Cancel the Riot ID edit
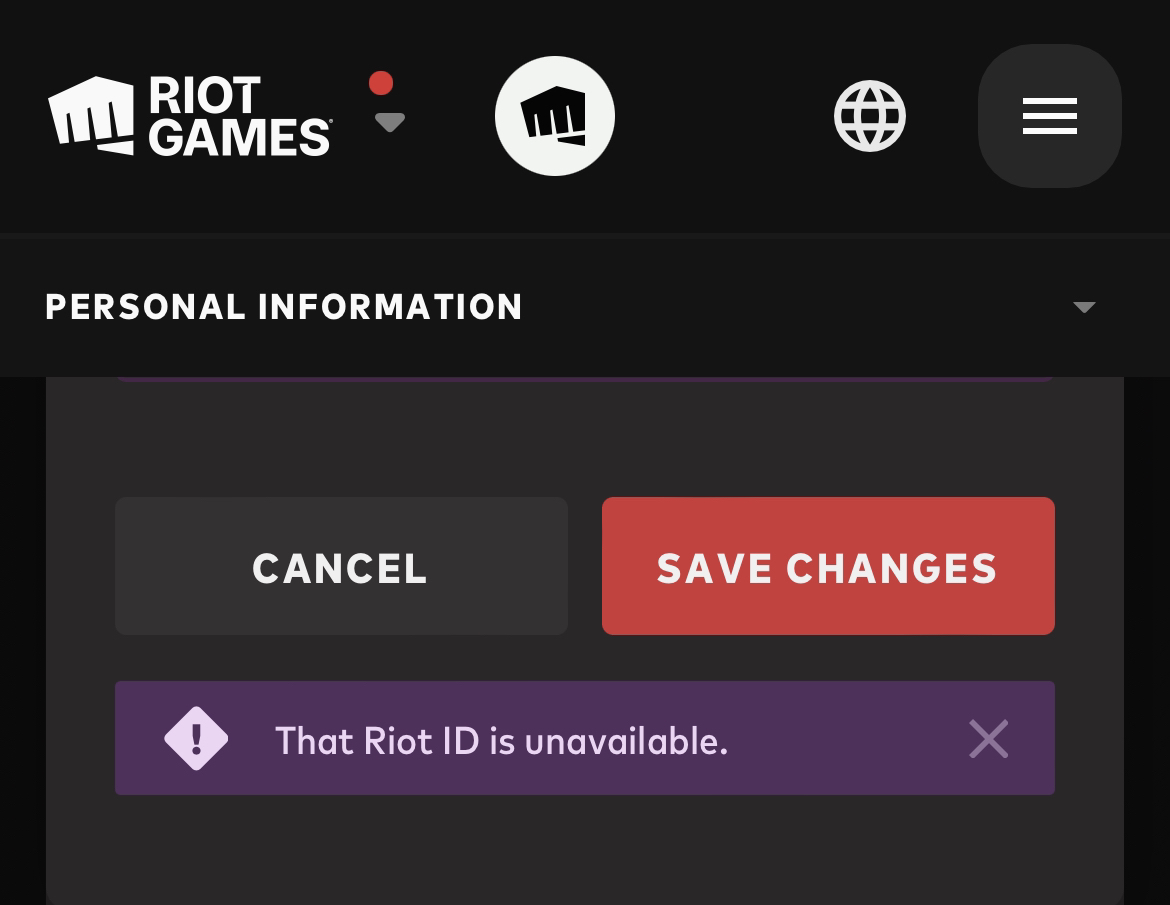 coord(340,566)
